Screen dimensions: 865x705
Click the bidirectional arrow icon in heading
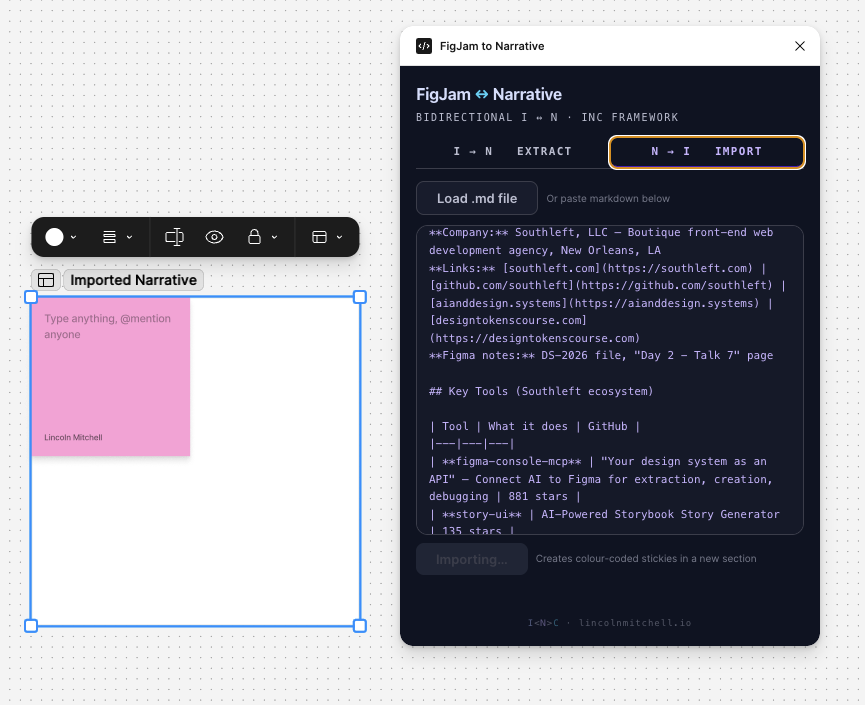(x=482, y=94)
